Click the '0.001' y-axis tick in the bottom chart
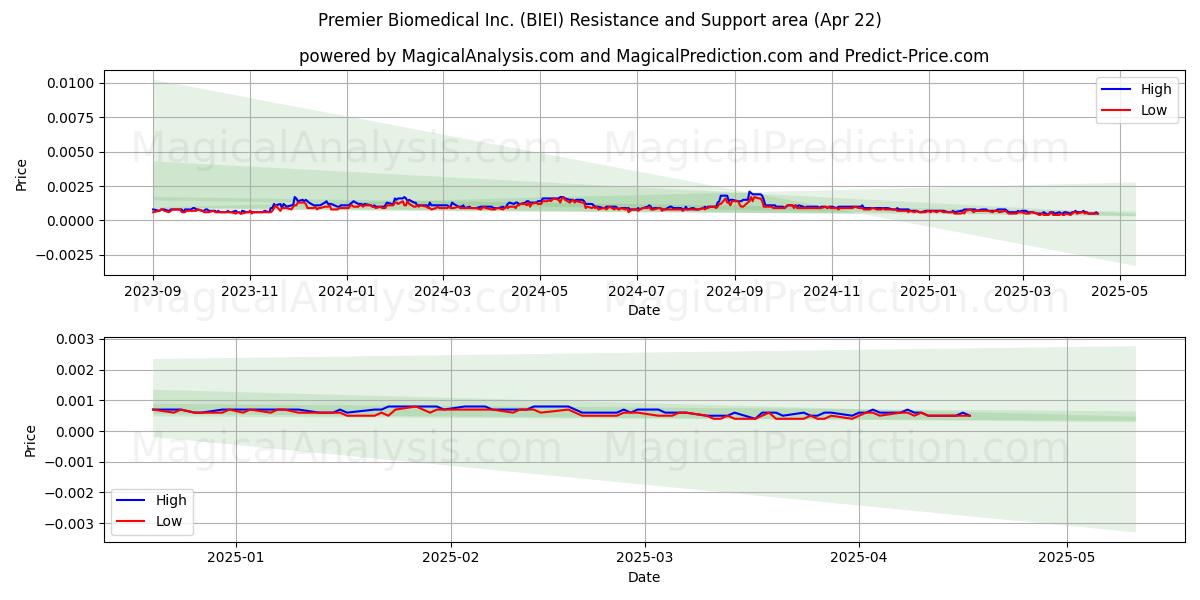This screenshot has width=1200, height=600. (x=75, y=401)
